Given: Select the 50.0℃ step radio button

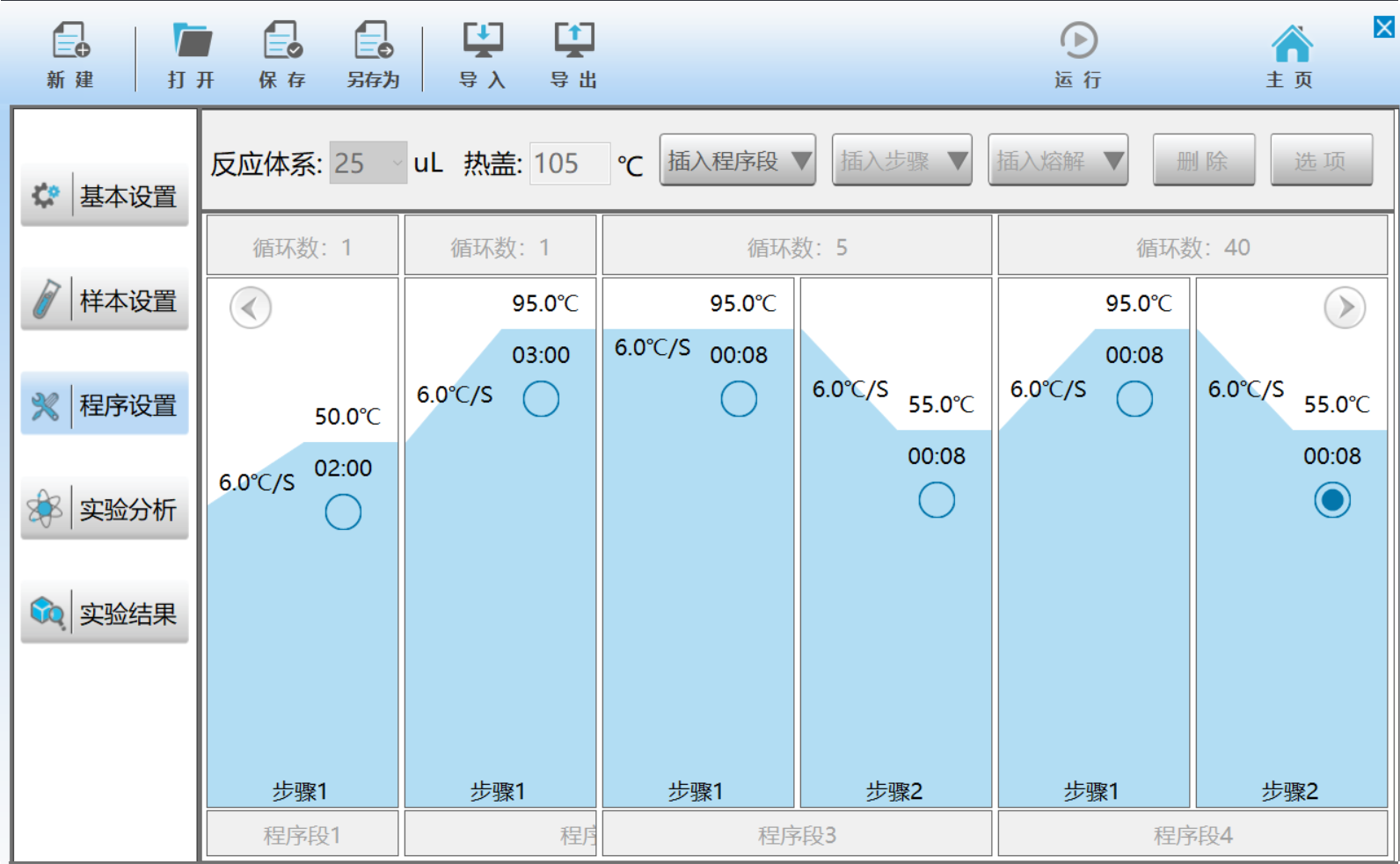Looking at the screenshot, I should (x=343, y=512).
